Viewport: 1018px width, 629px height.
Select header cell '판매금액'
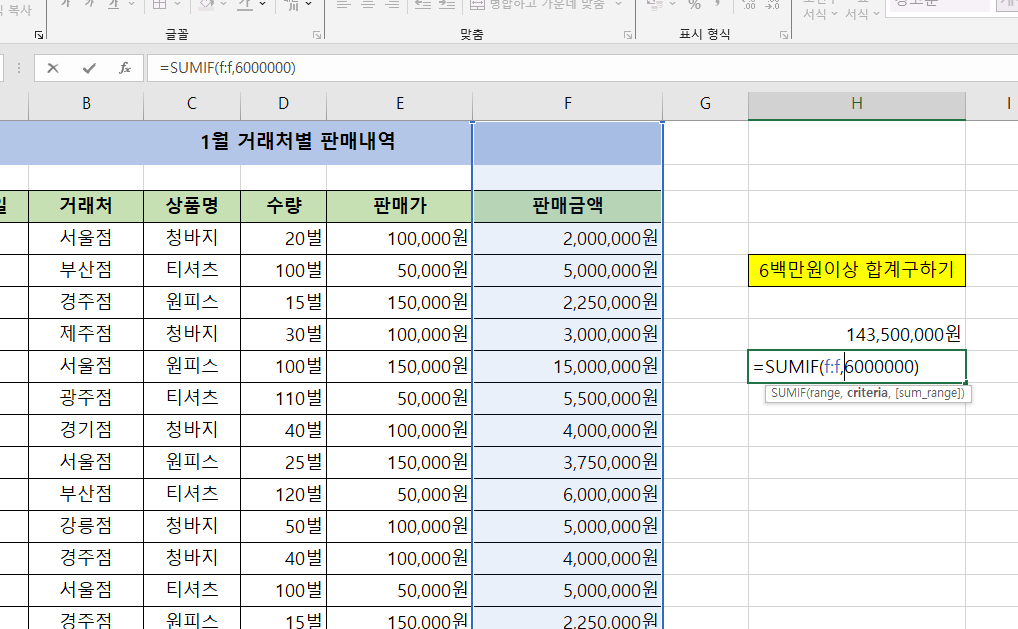(567, 206)
